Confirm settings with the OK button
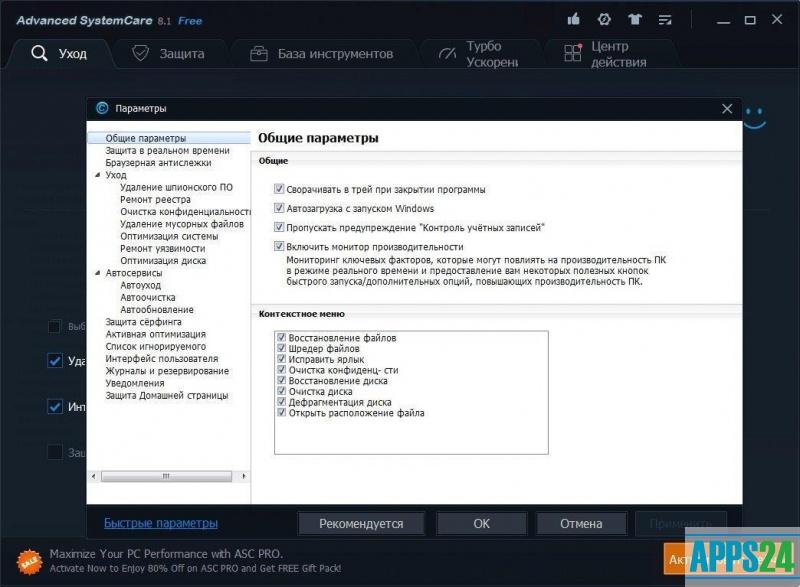Viewport: 800px width, 587px height. pyautogui.click(x=481, y=523)
